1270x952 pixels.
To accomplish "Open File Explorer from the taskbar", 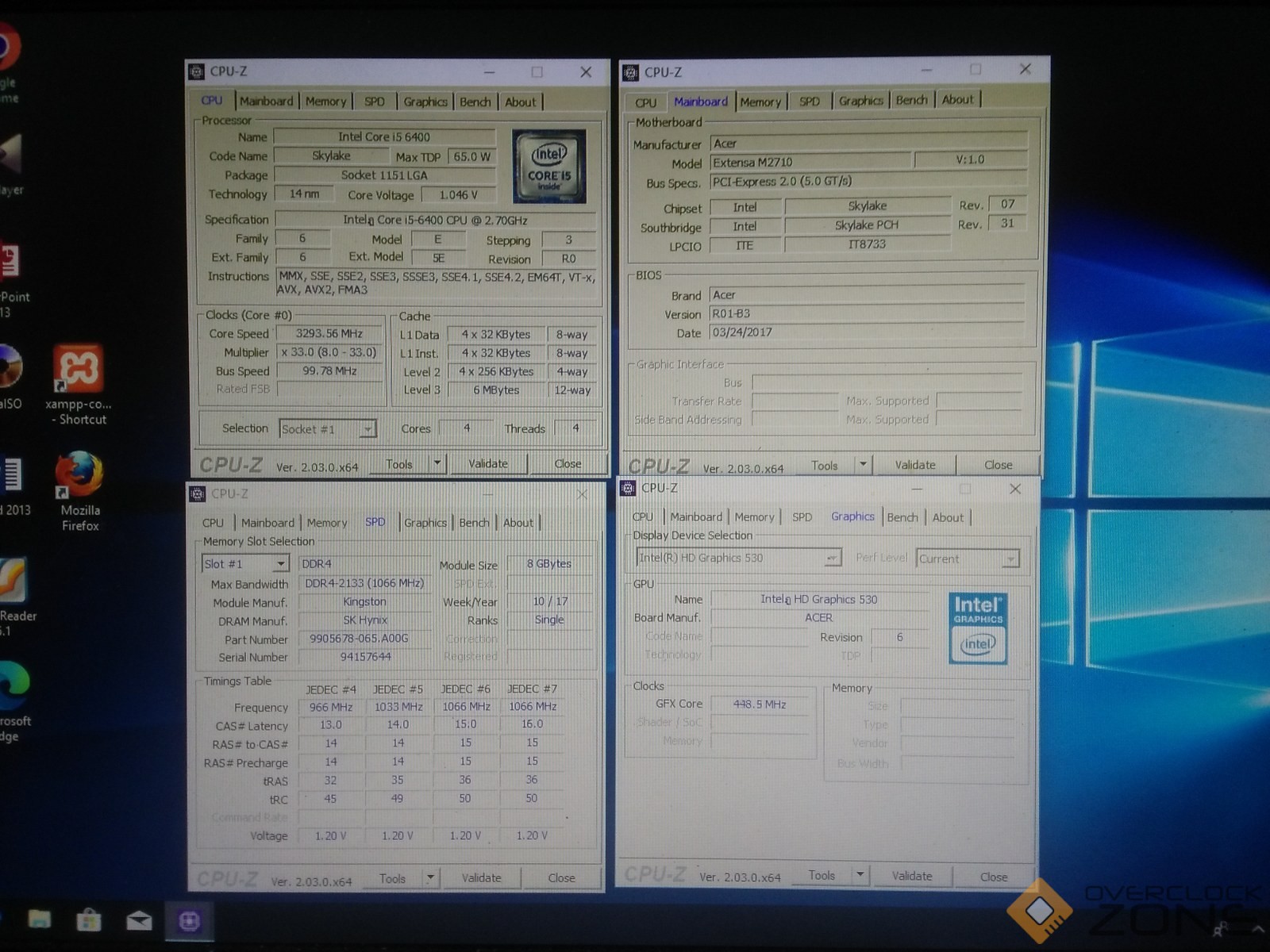I will pos(40,920).
